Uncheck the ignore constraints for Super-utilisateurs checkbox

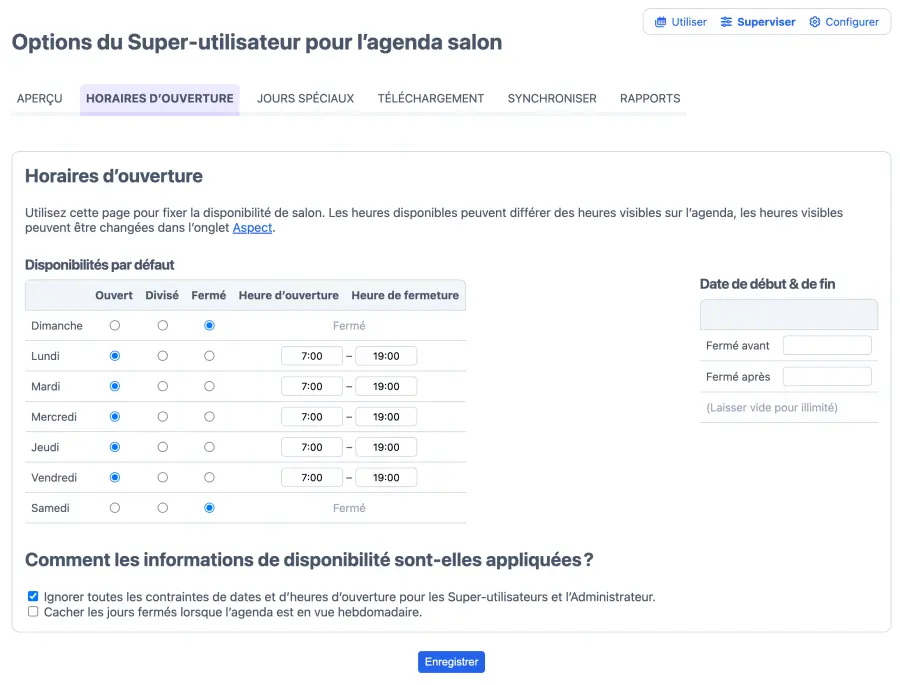[33, 596]
